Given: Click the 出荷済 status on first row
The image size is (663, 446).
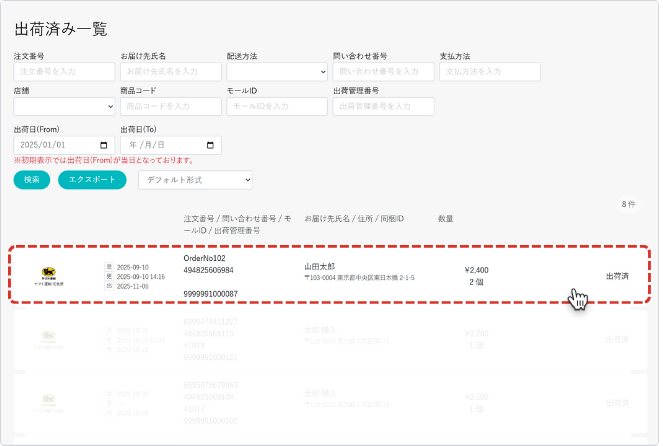Looking at the screenshot, I should click(x=617, y=276).
